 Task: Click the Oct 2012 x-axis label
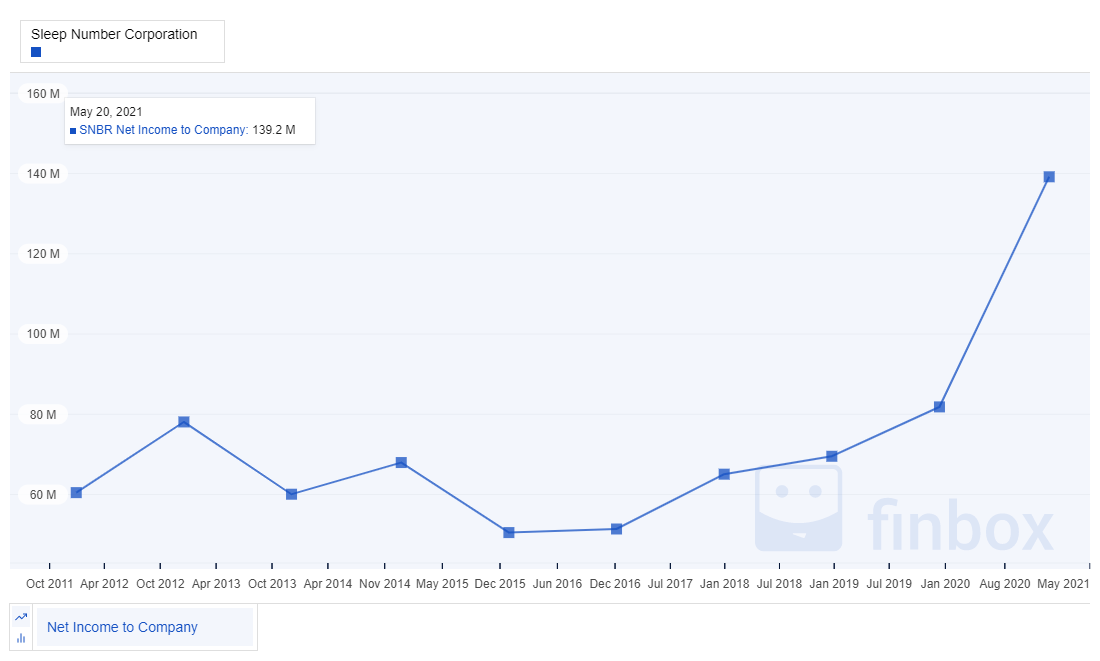tap(160, 583)
